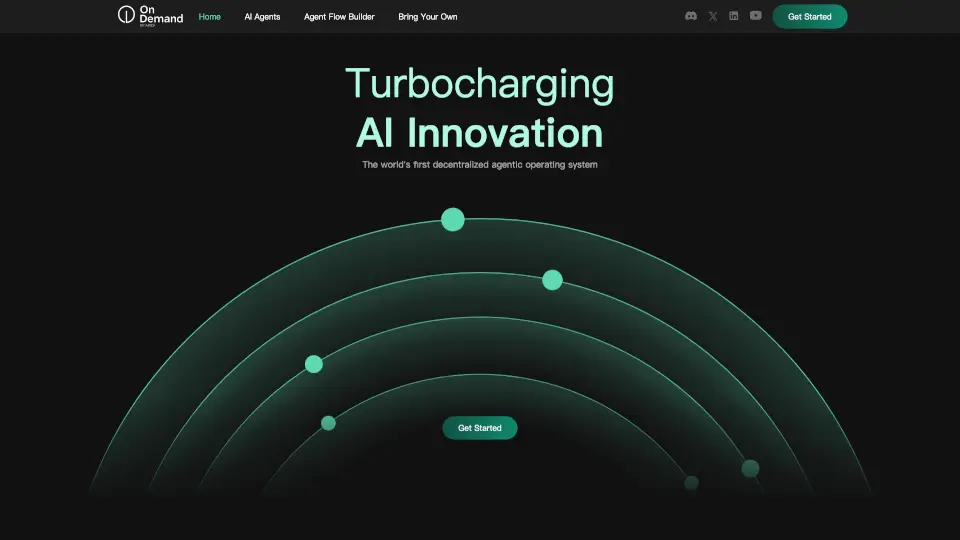Open the Discord community icon

(690, 16)
